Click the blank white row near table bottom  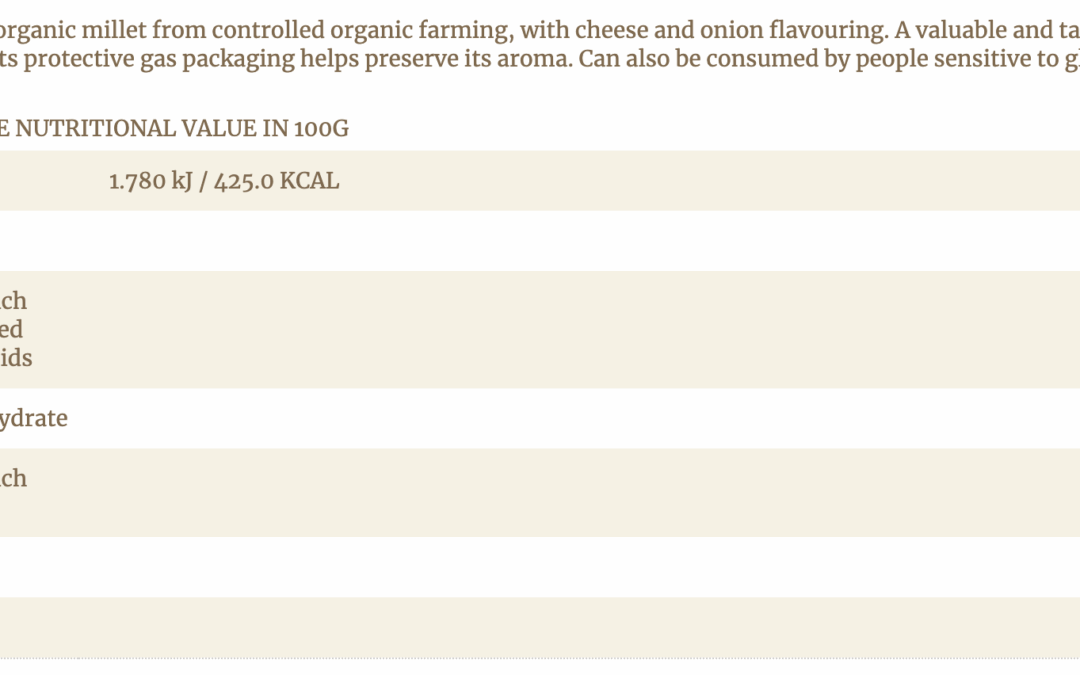coord(540,567)
